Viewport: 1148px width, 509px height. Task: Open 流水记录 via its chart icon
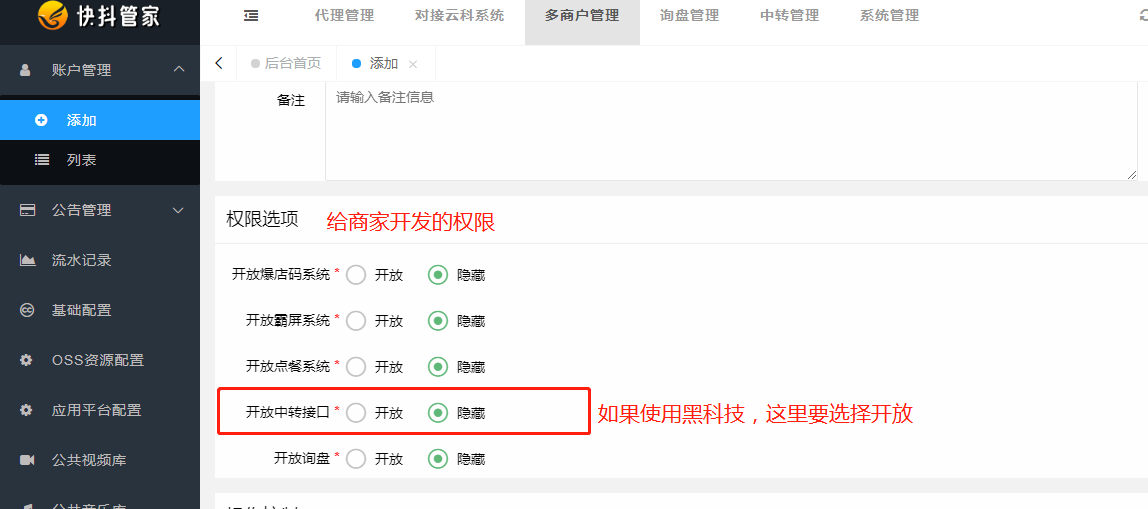[x=27, y=260]
